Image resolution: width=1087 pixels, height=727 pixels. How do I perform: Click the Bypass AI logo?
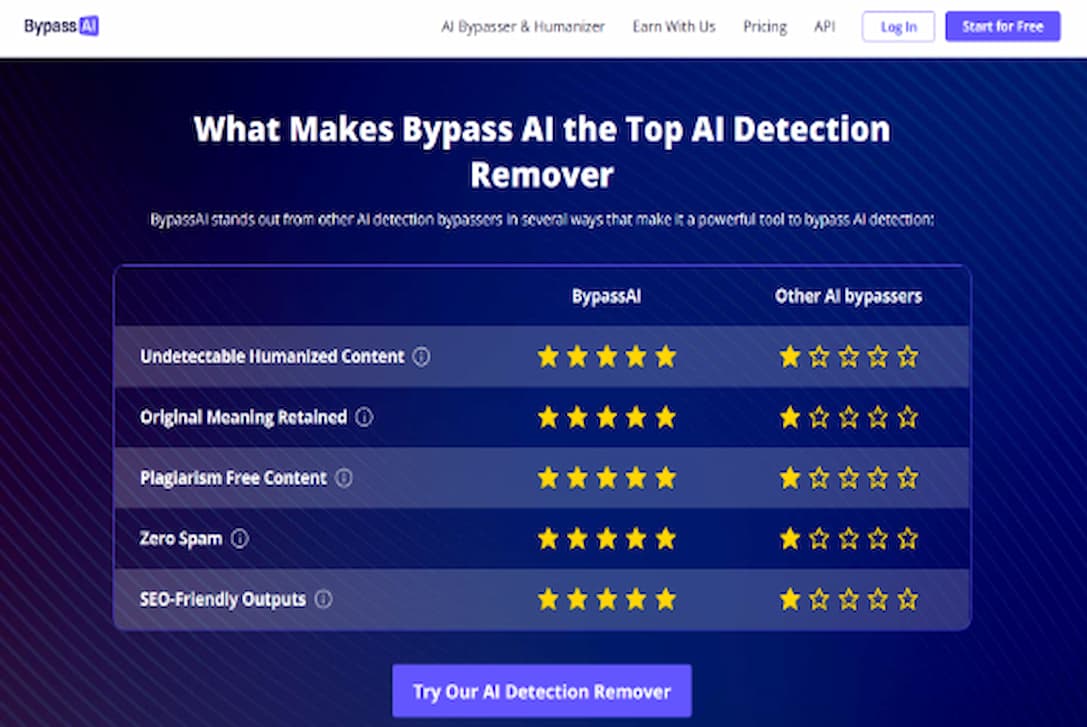(62, 26)
